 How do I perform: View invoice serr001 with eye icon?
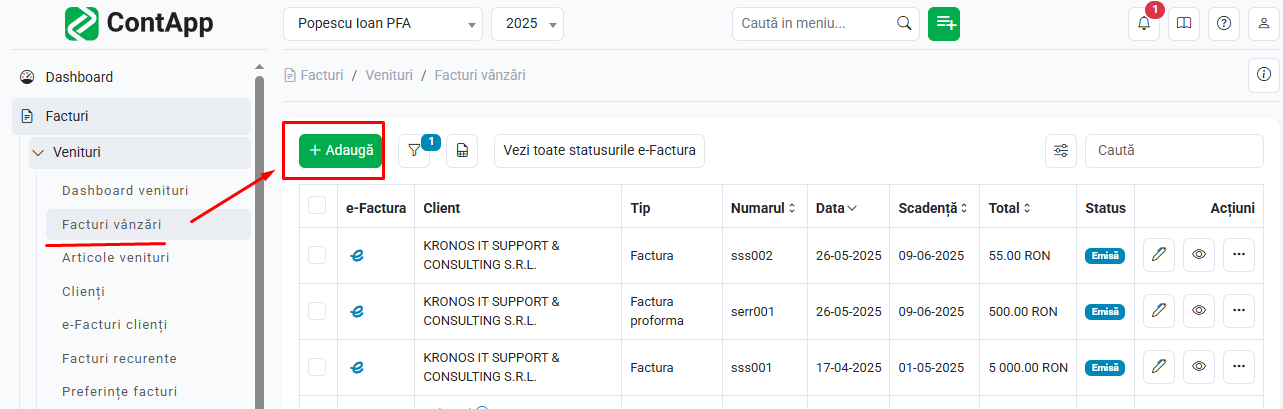(1199, 311)
